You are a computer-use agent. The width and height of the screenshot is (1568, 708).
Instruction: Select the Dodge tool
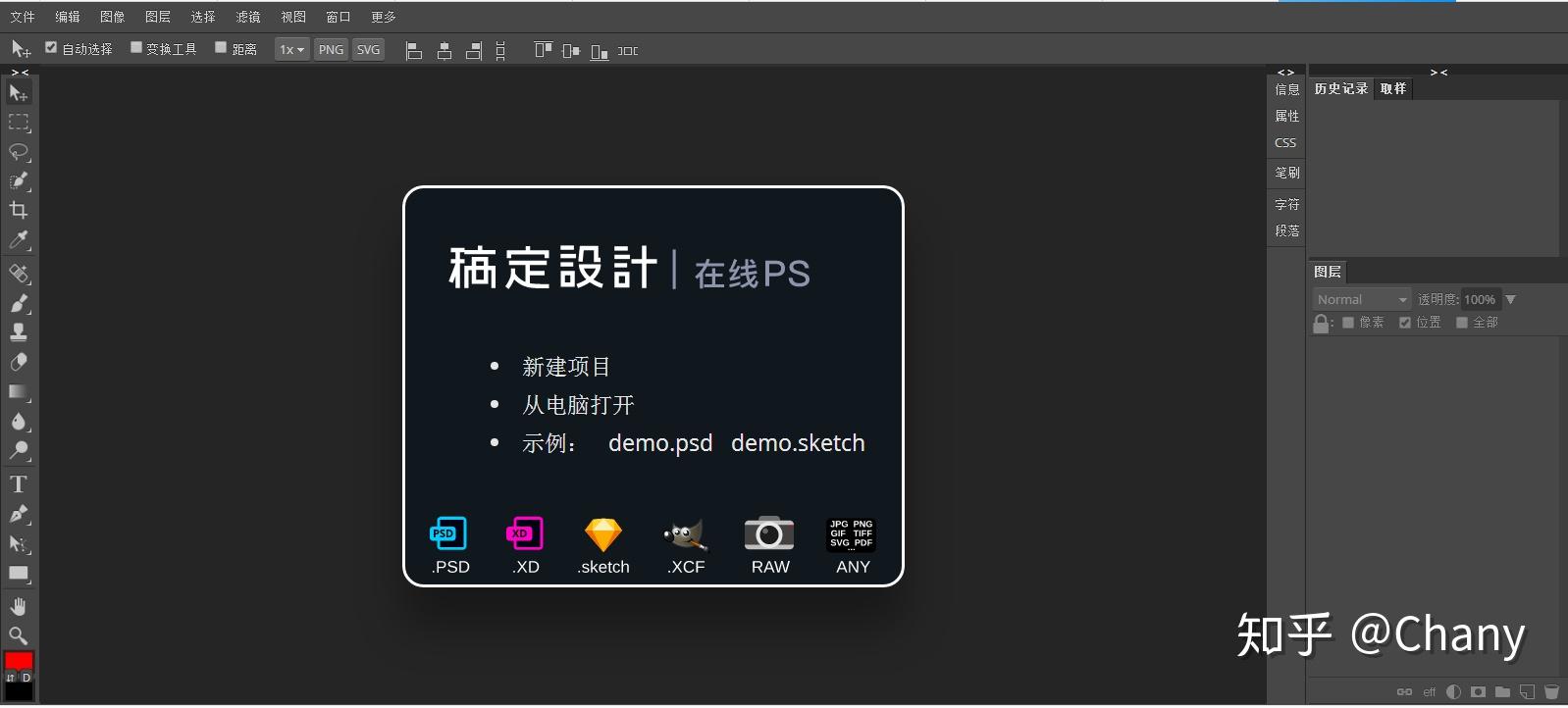[x=19, y=451]
